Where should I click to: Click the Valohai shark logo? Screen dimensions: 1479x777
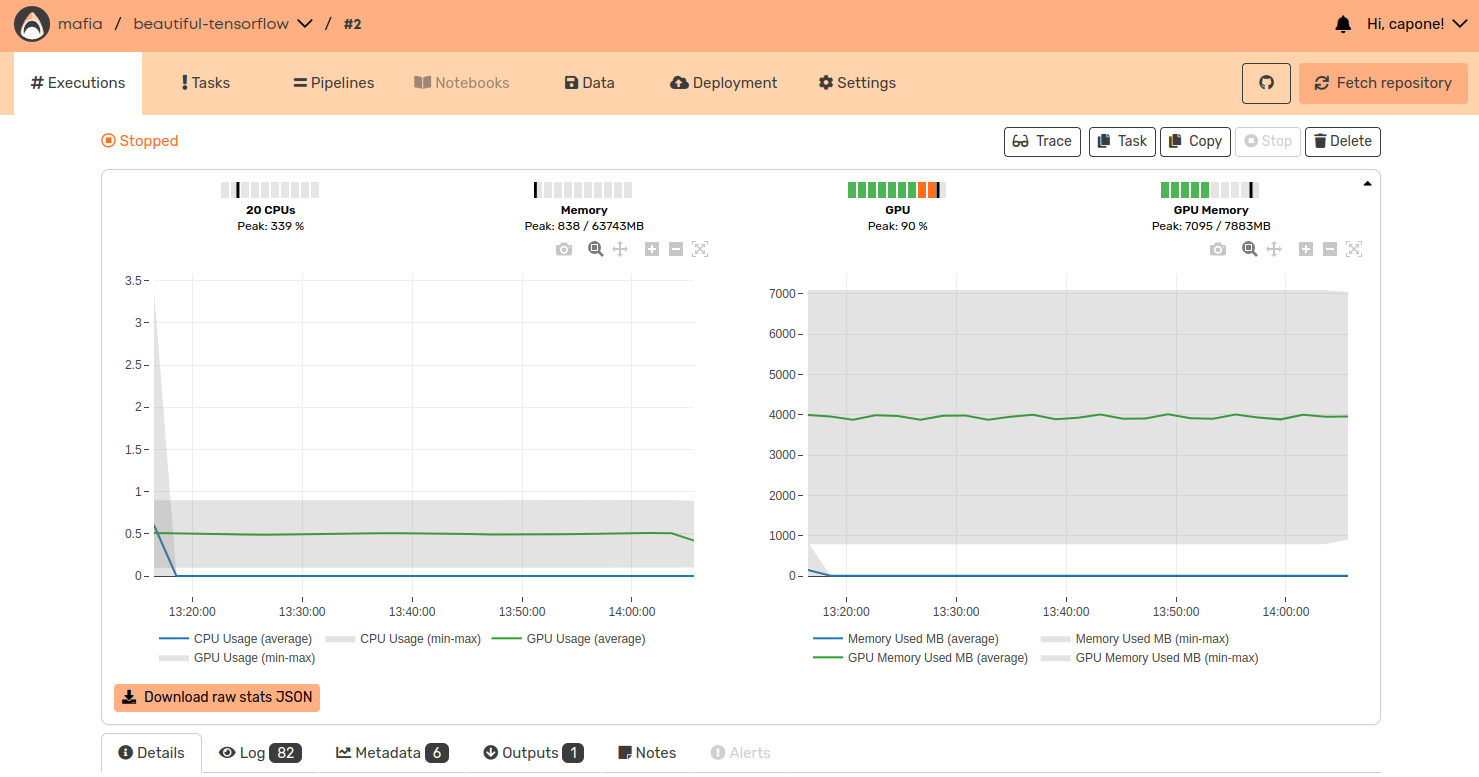[x=32, y=24]
